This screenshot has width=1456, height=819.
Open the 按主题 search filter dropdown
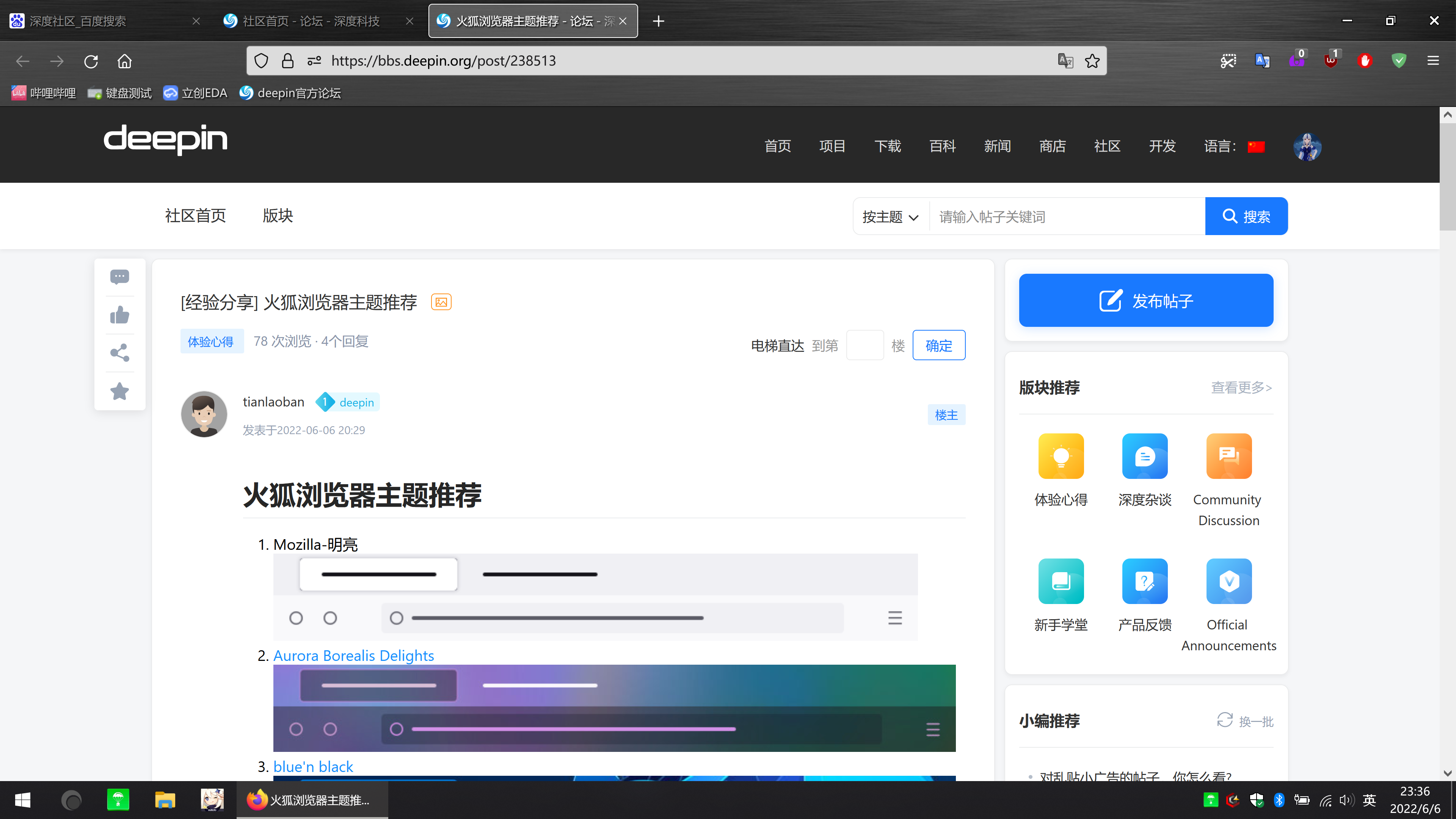click(x=890, y=217)
